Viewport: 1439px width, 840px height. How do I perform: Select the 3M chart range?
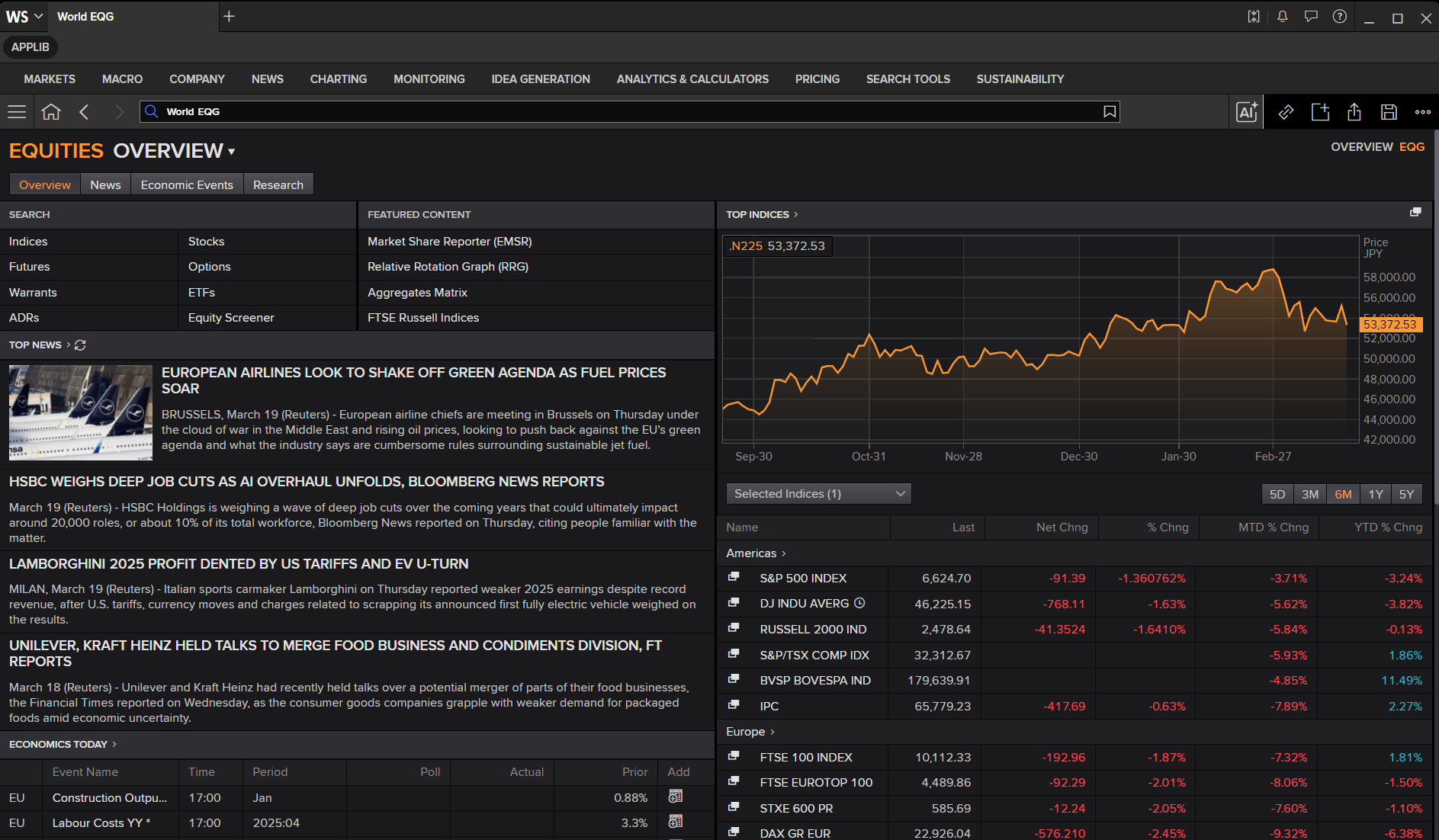point(1310,494)
